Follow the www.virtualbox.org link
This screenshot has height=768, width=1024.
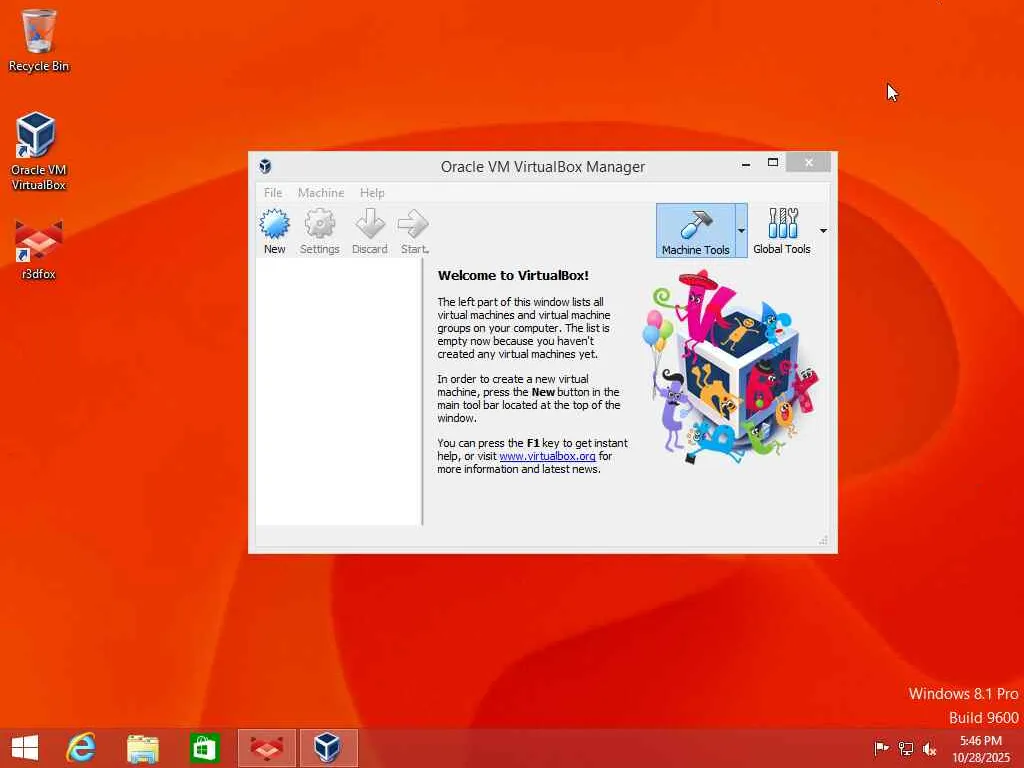pos(547,456)
